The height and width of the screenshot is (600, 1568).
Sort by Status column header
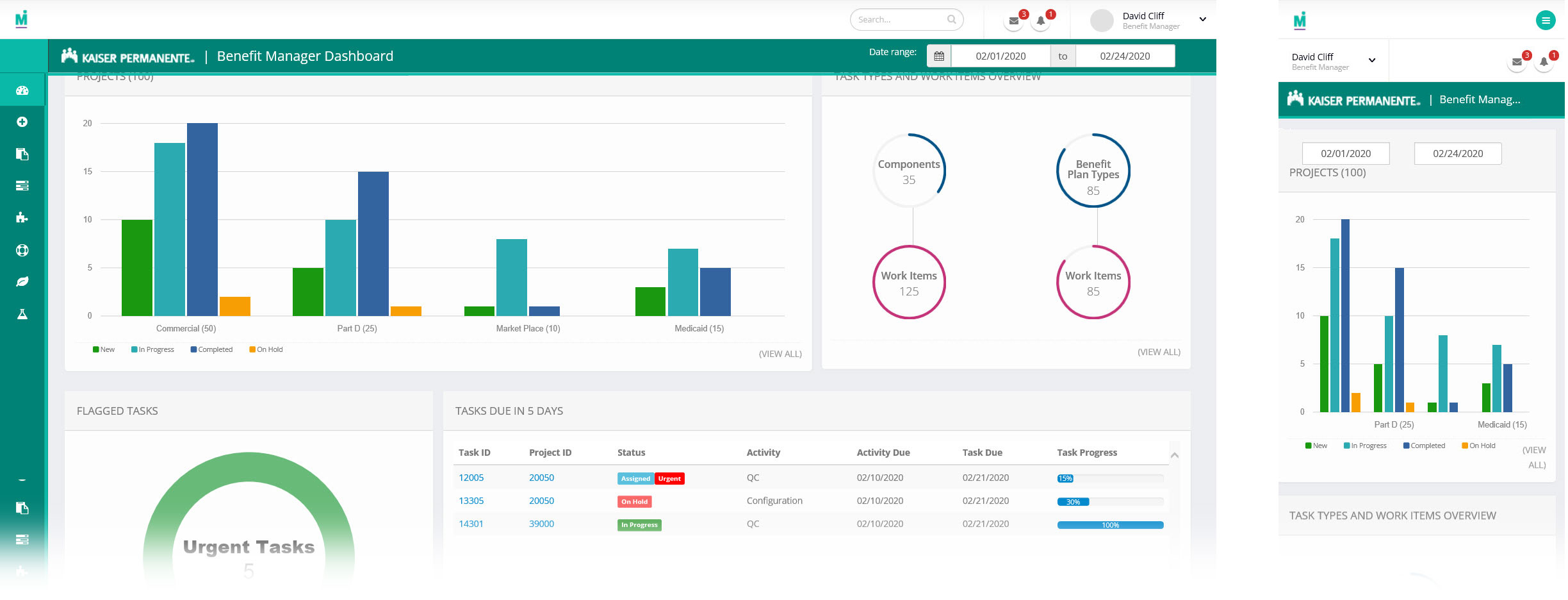tap(632, 453)
